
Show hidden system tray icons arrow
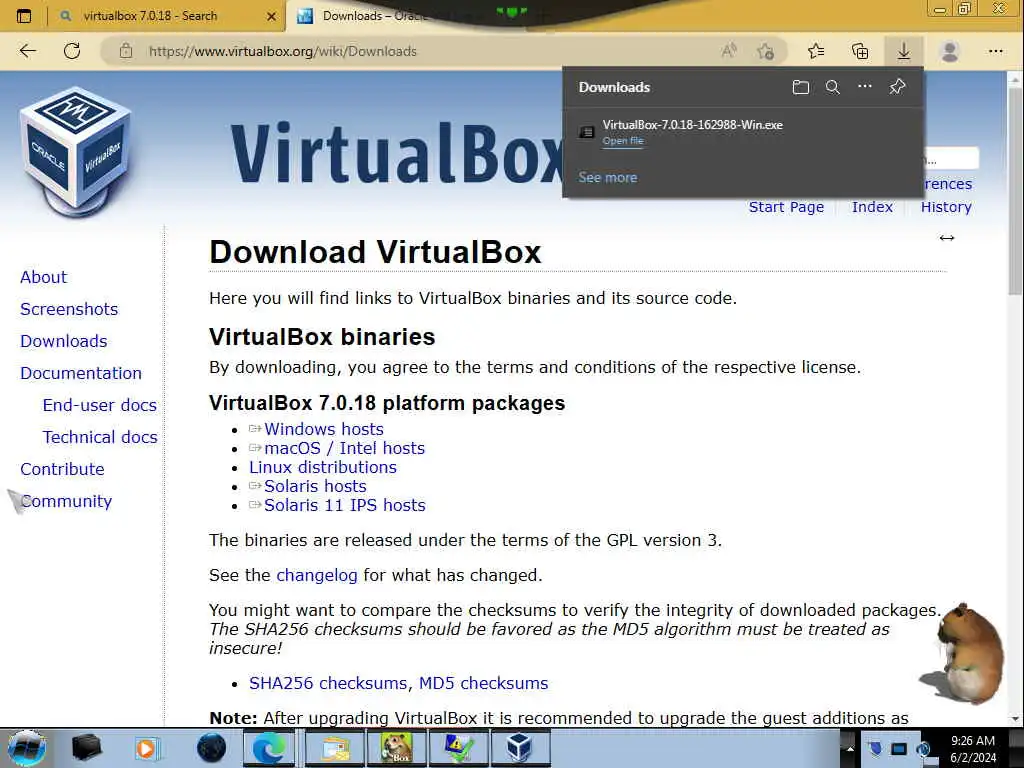[x=849, y=748]
